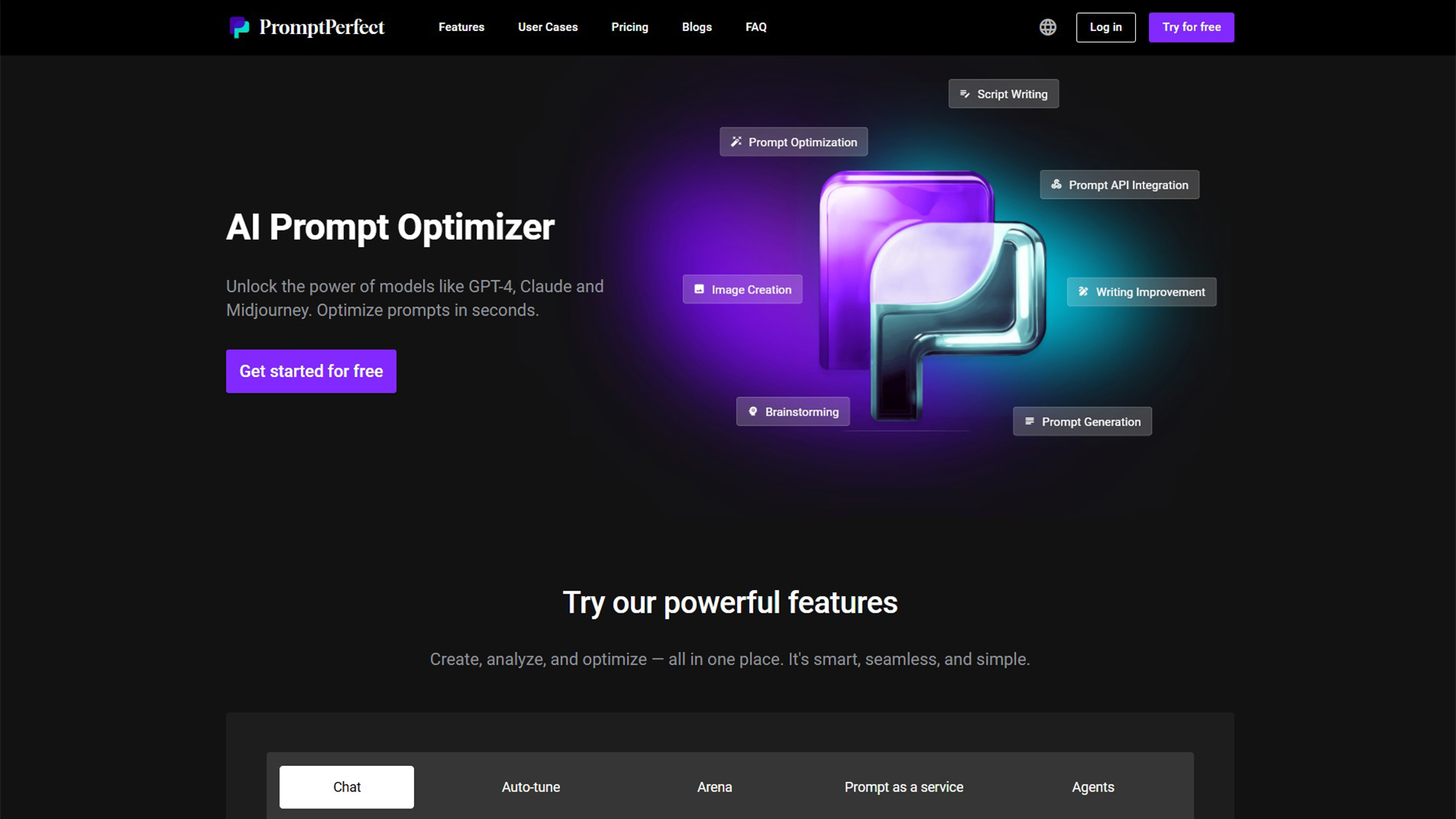Image resolution: width=1456 pixels, height=819 pixels.
Task: Click the large 3D P logo graphic
Action: (x=932, y=296)
